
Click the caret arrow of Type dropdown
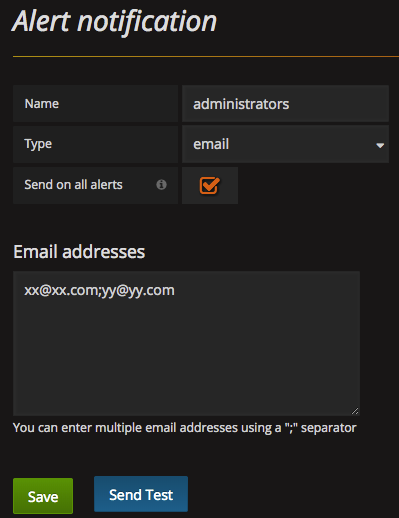pyautogui.click(x=380, y=145)
